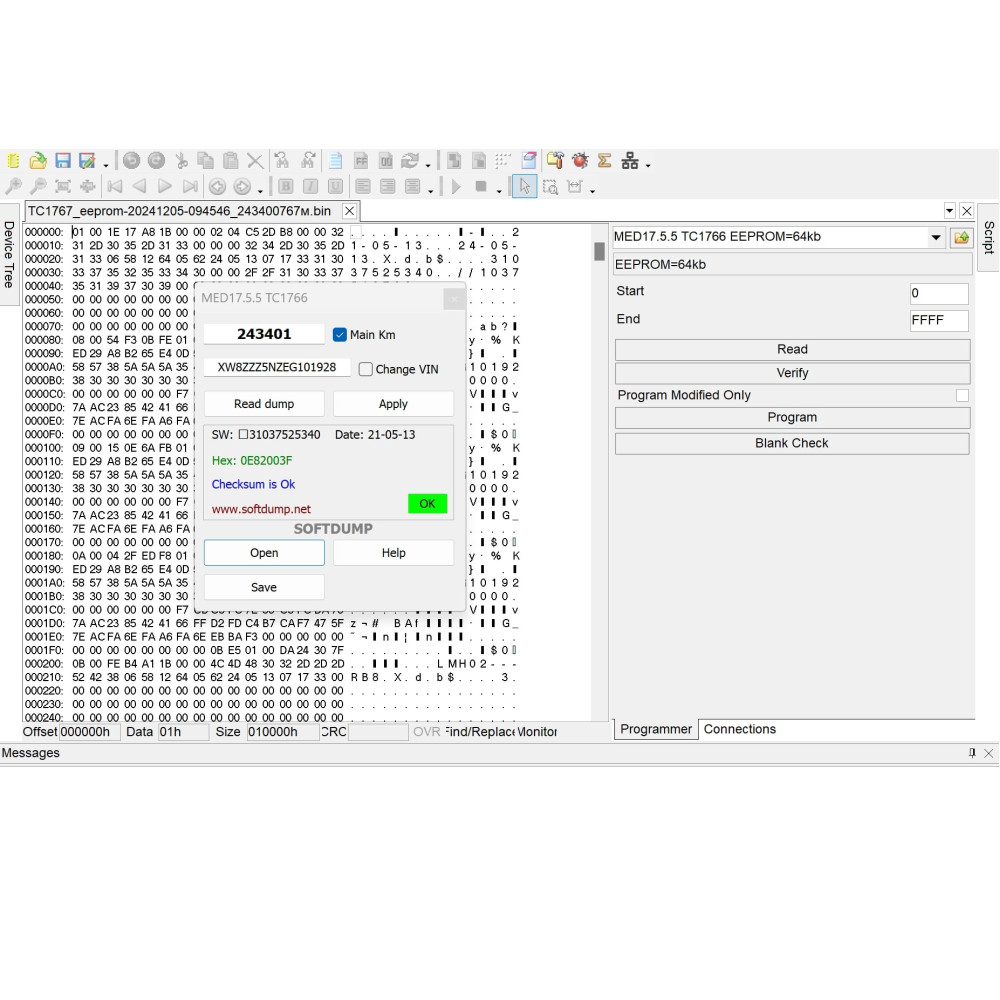The height and width of the screenshot is (1000, 1000).
Task: Click the Save floppy disk icon
Action: click(62, 161)
